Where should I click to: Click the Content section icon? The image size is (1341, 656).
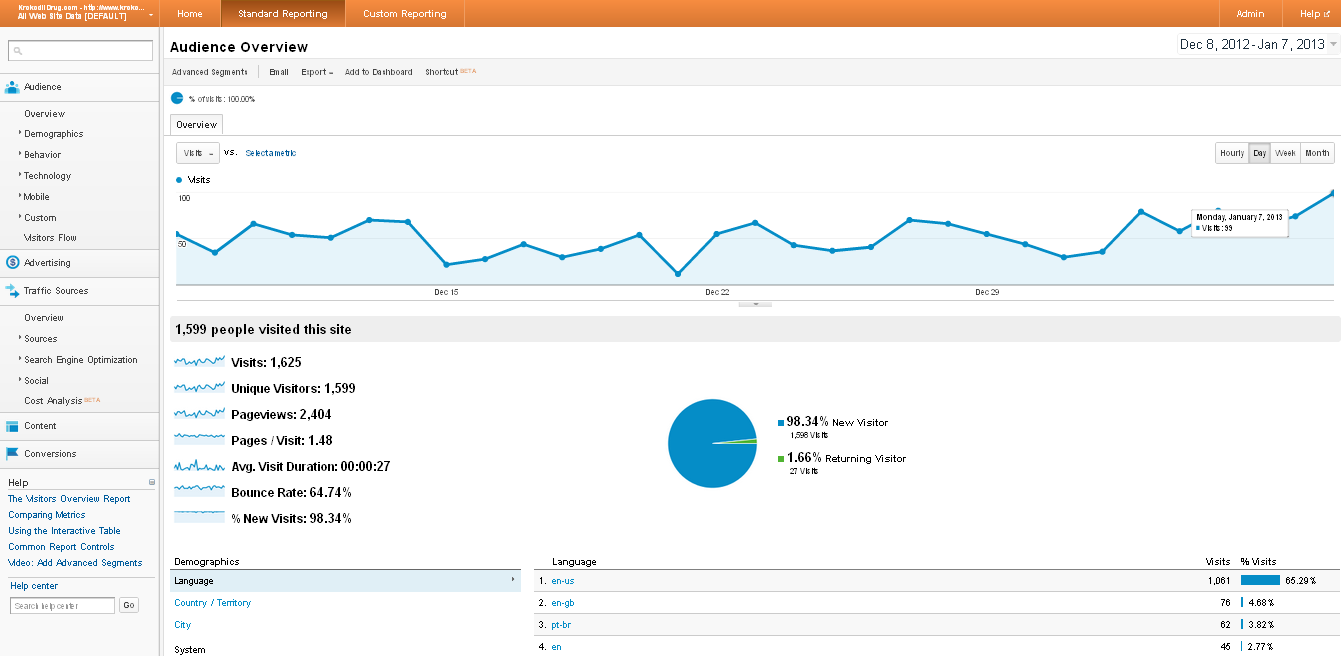pyautogui.click(x=12, y=426)
